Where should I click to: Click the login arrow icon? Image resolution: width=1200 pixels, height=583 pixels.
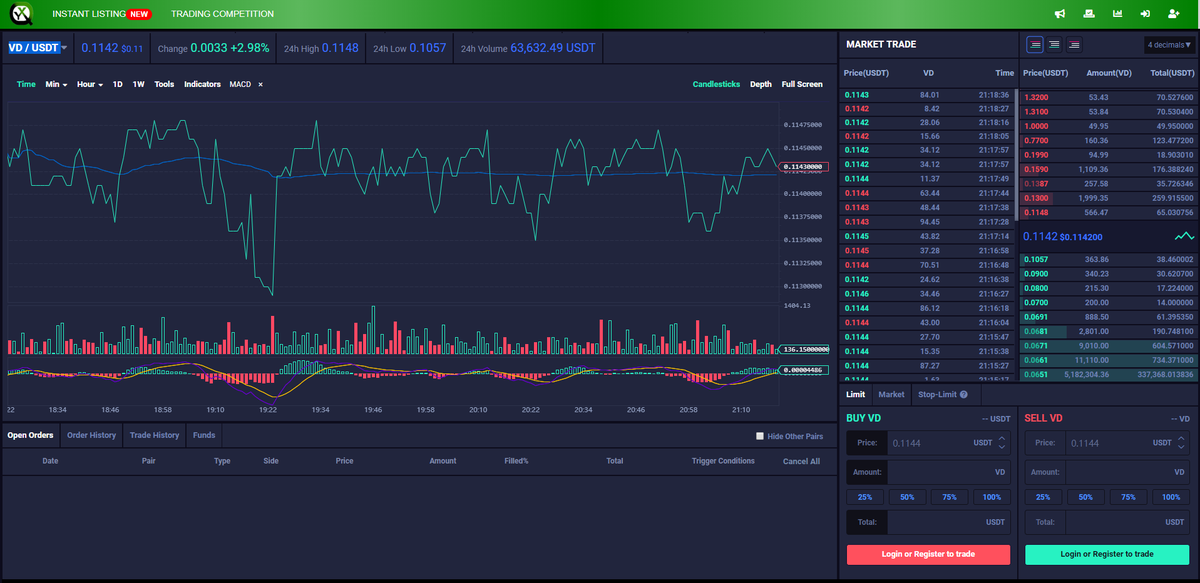(1145, 13)
